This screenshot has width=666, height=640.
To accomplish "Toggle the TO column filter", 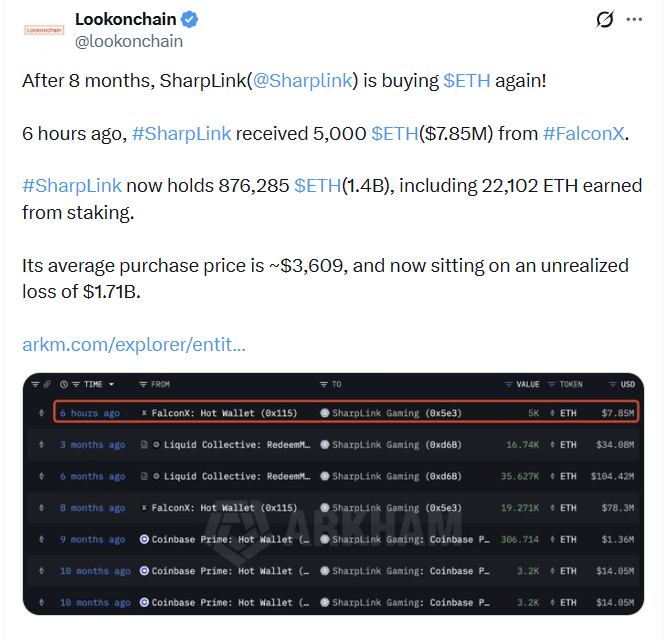I will tap(324, 384).
